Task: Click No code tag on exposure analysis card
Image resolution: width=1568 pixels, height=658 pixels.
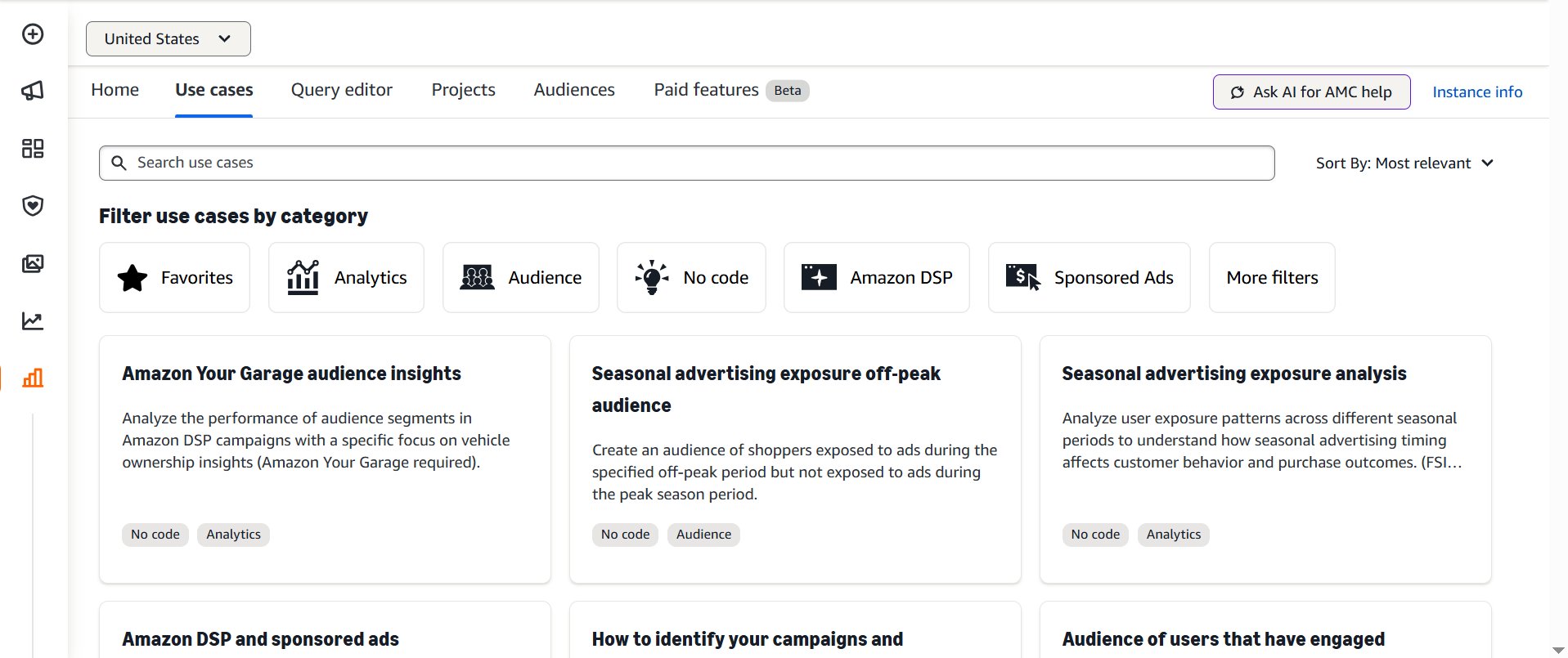Action: tap(1095, 535)
